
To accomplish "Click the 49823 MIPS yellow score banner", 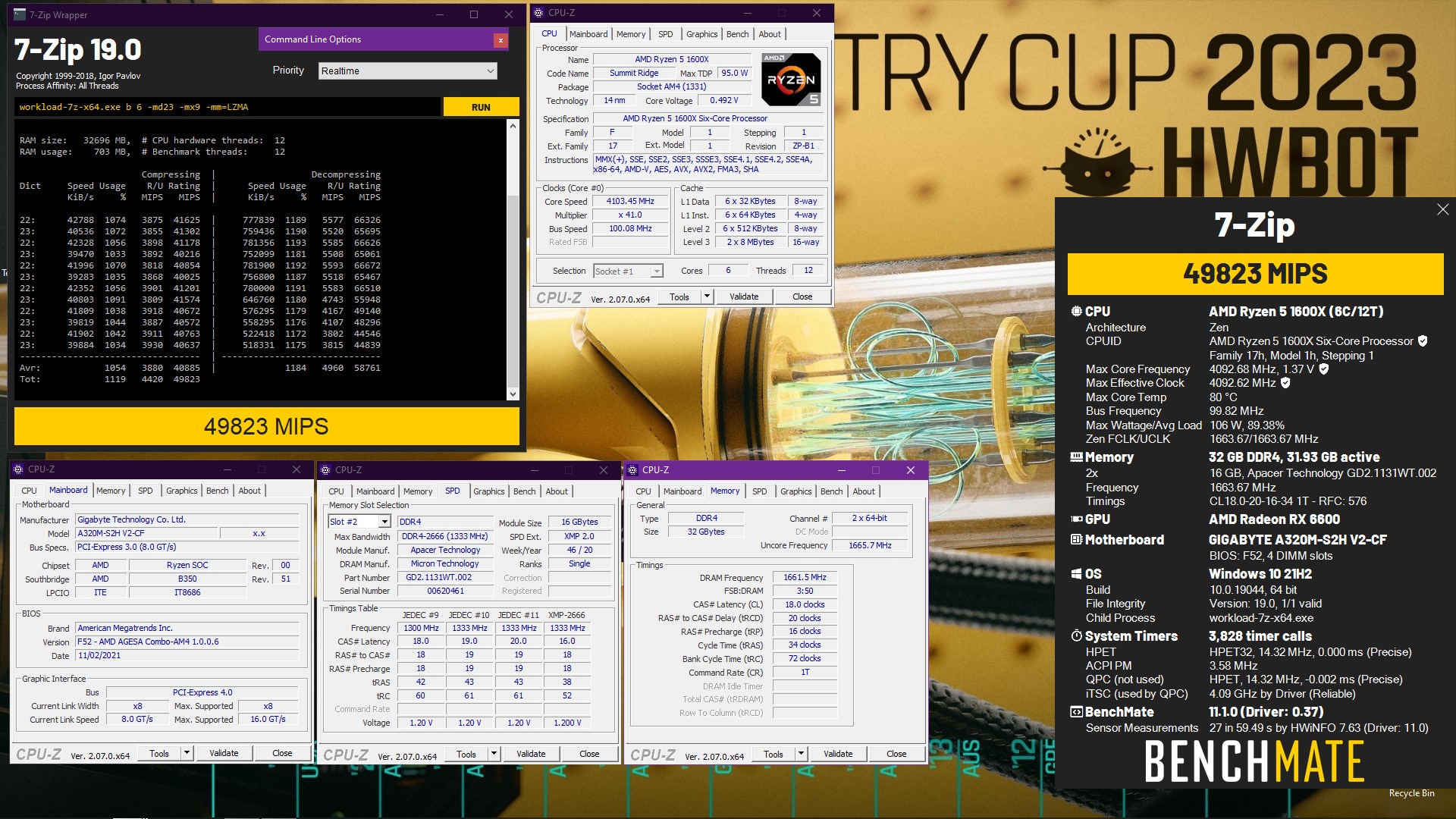I will pos(1255,274).
